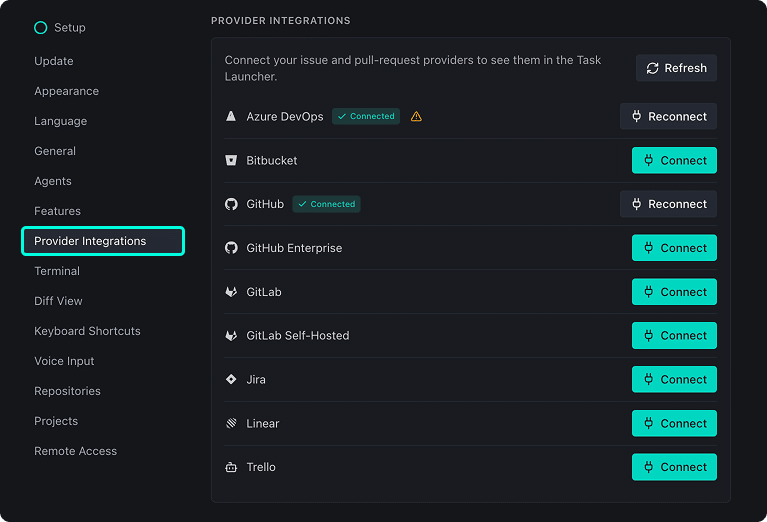The height and width of the screenshot is (522, 767).
Task: Click the Setup circle icon in the sidebar
Action: [41, 27]
